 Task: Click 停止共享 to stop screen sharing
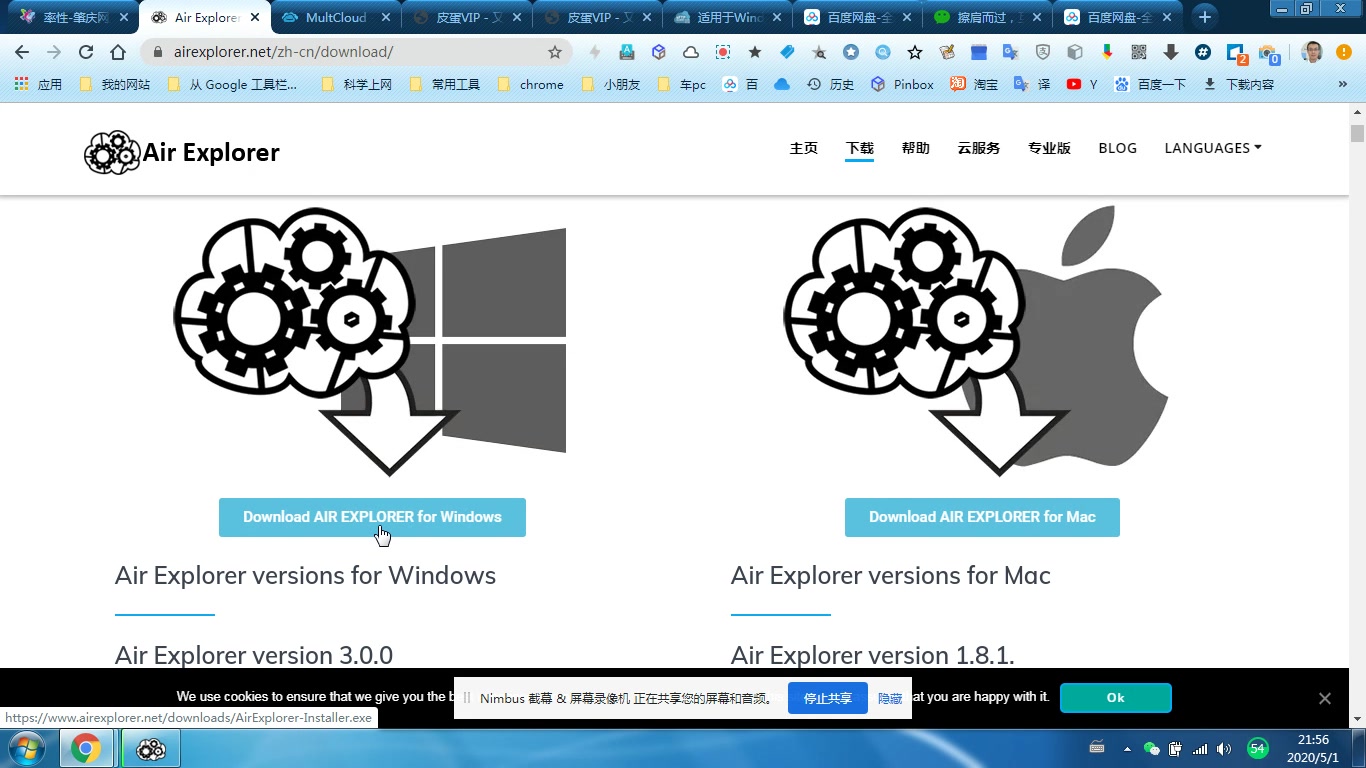(828, 698)
